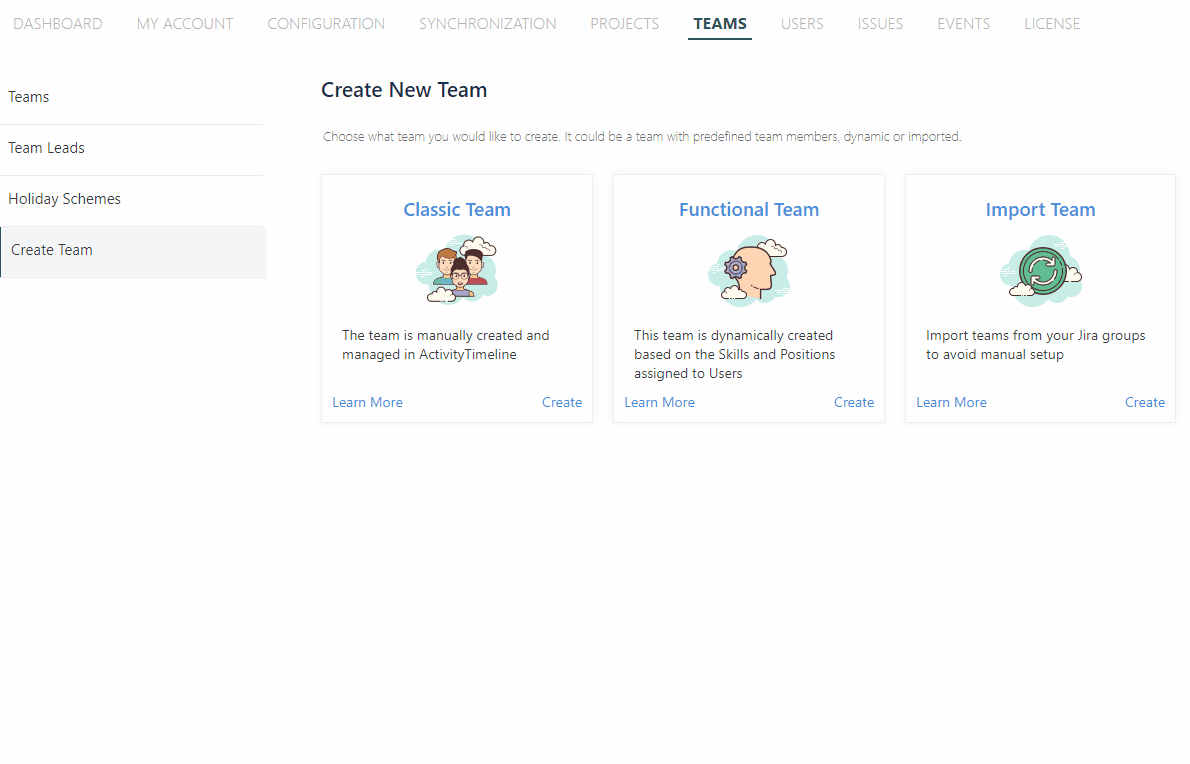Select the Teams tab
The height and width of the screenshot is (764, 1190).
click(719, 24)
